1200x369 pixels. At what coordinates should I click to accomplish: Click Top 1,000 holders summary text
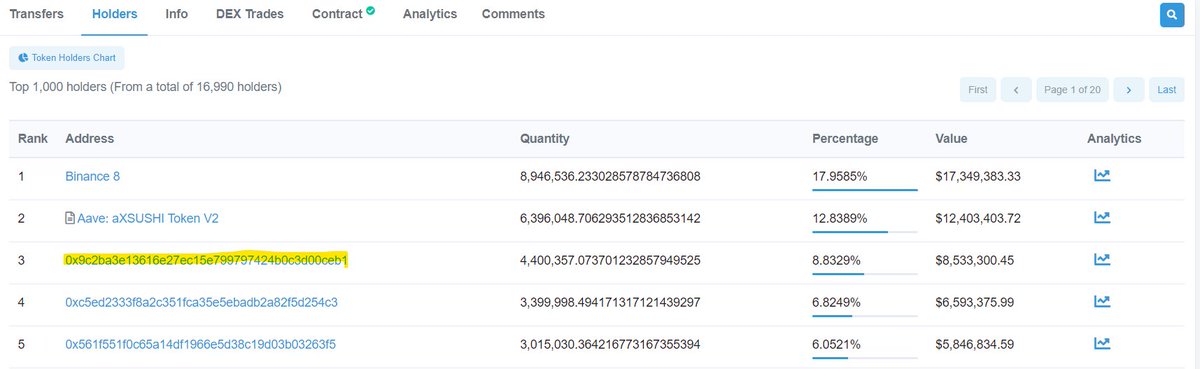(145, 88)
